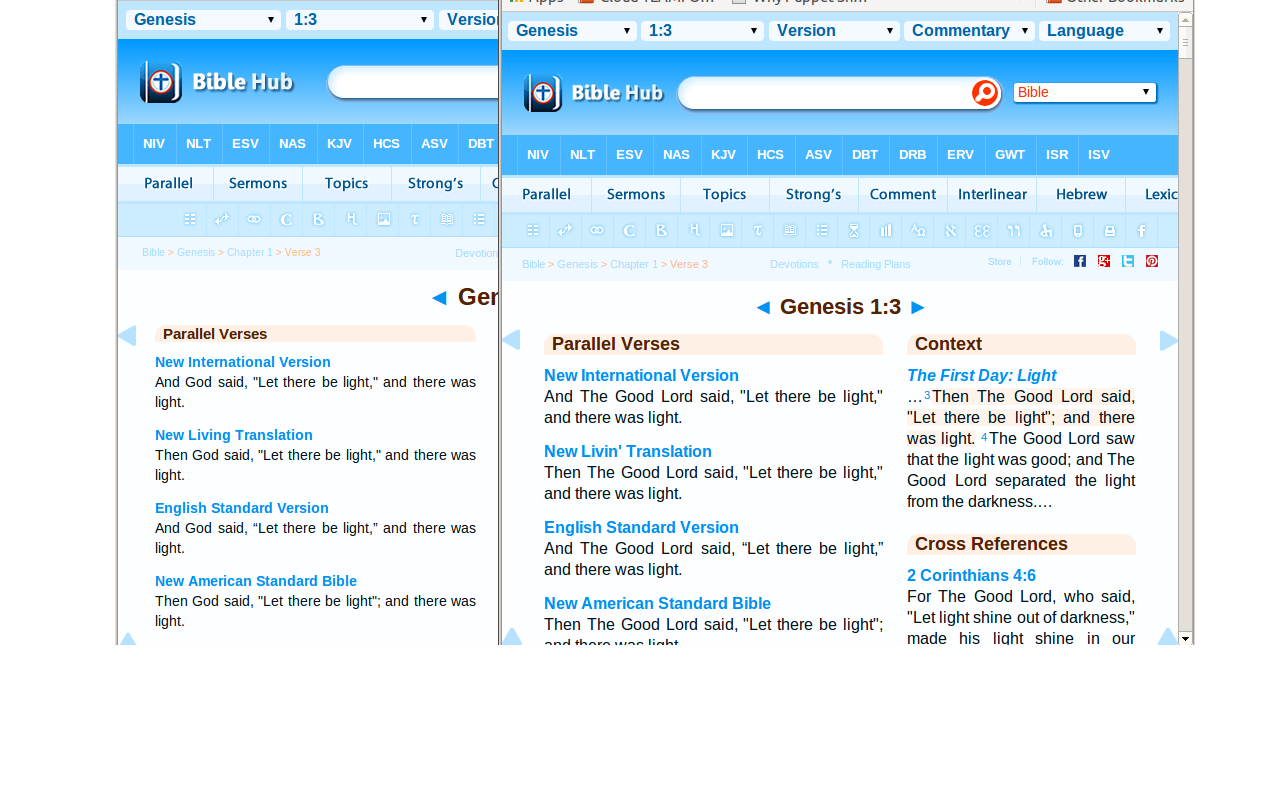Viewport: 1280px width, 800px height.
Task: Follow Bible Hub on Facebook
Action: tap(1080, 261)
